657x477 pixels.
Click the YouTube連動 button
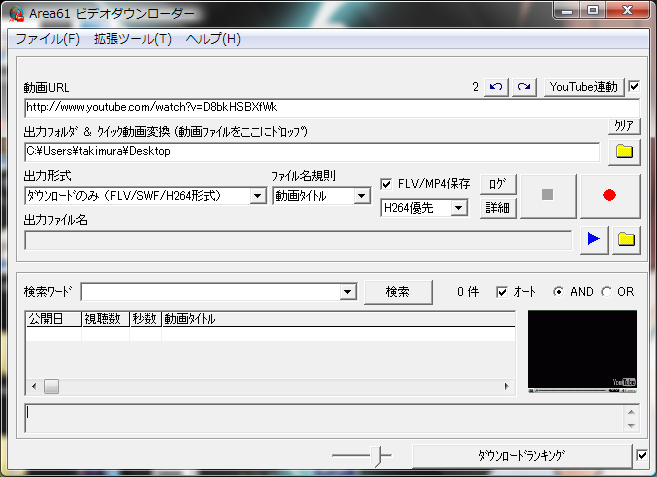point(584,87)
